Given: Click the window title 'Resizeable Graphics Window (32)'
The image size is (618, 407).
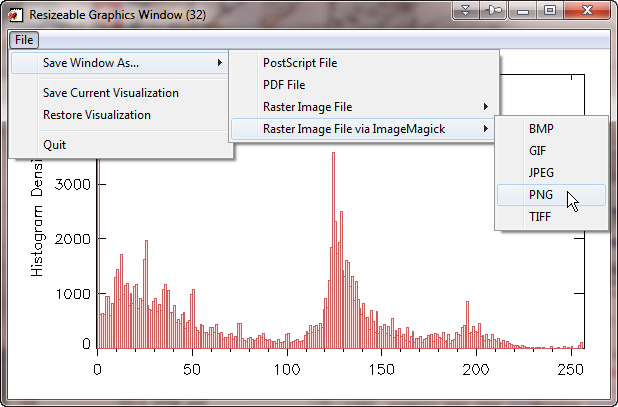Looking at the screenshot, I should (117, 15).
